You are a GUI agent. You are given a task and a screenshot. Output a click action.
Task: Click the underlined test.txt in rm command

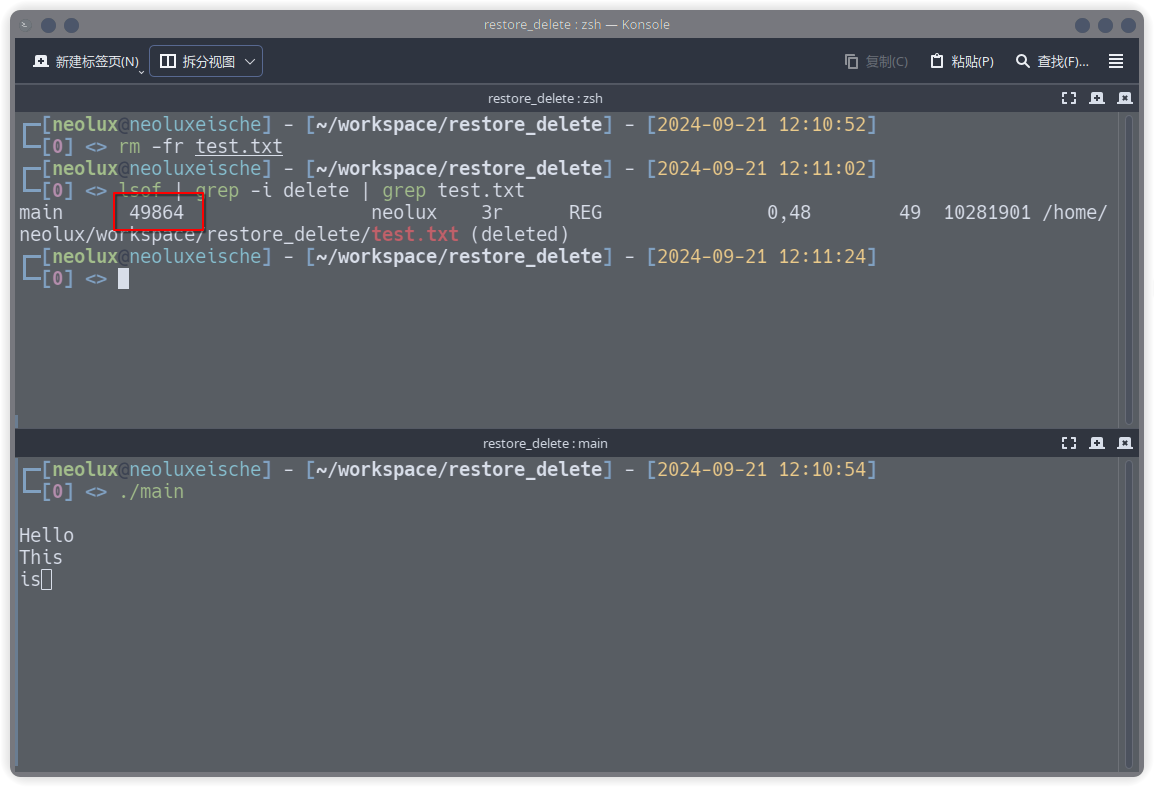pyautogui.click(x=238, y=147)
